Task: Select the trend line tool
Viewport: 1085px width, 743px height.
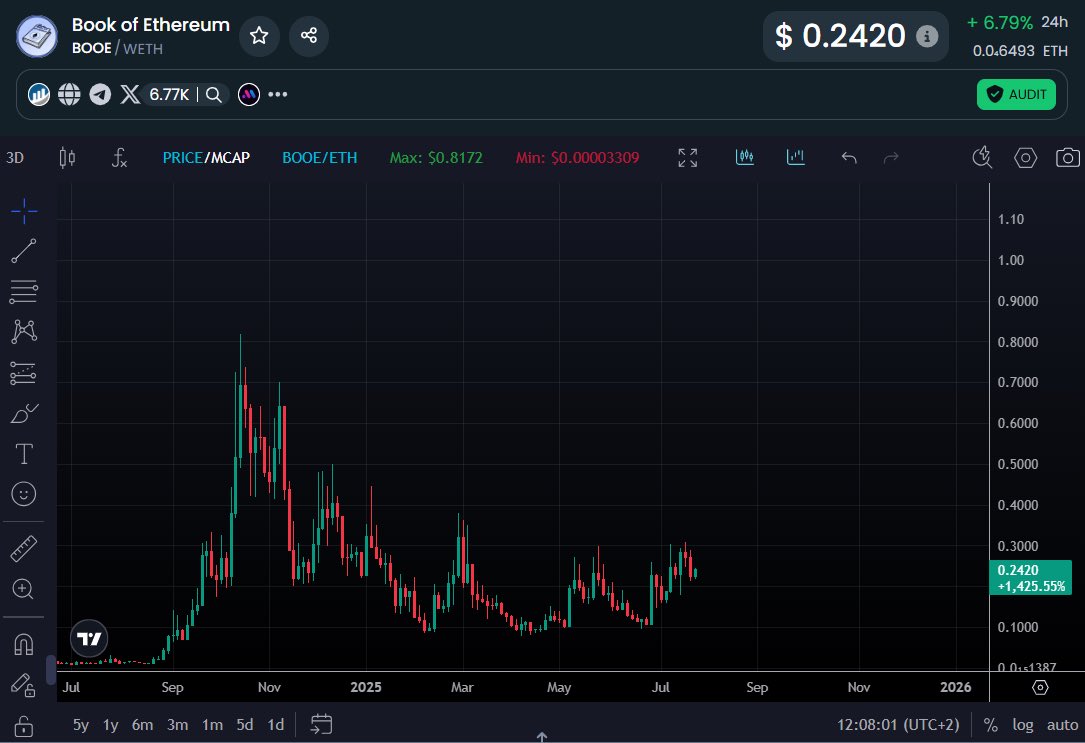Action: tap(24, 251)
